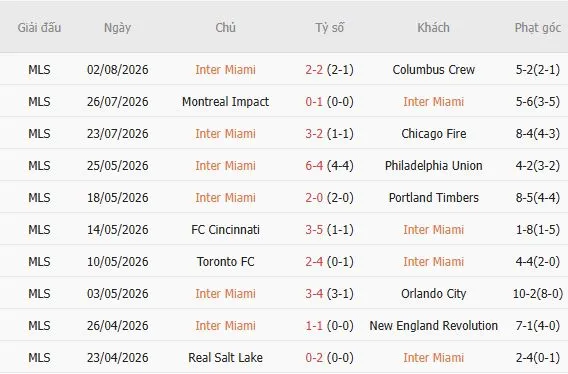Click Portland Timbers team name
The width and height of the screenshot is (568, 374).
[434, 198]
